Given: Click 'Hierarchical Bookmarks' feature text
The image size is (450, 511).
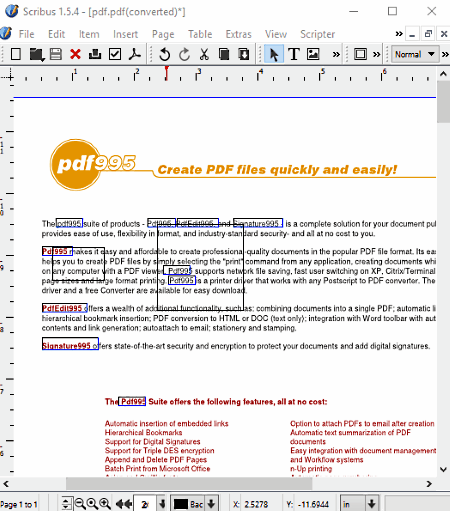Looking at the screenshot, I should point(143,432).
